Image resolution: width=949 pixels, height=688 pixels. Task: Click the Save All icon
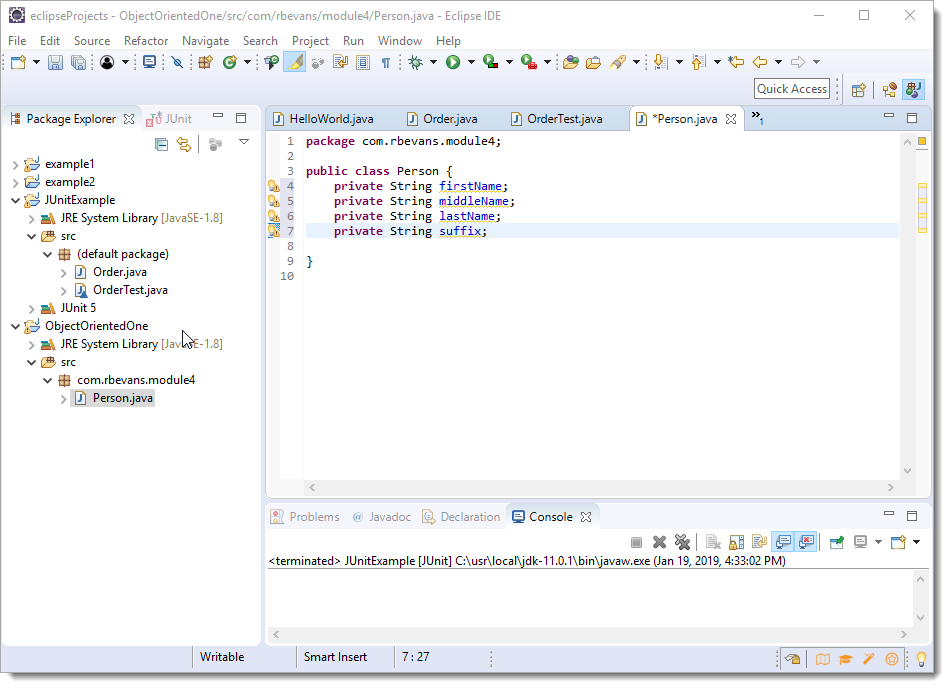pyautogui.click(x=78, y=62)
